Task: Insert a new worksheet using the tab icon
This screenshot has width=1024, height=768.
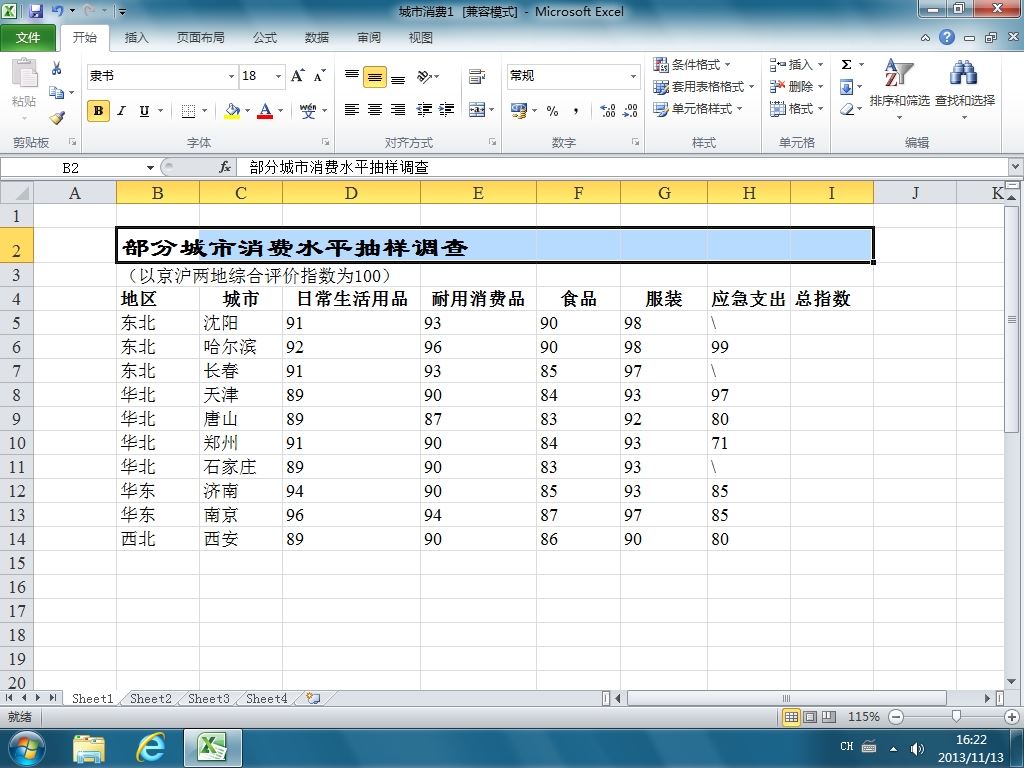Action: 313,698
